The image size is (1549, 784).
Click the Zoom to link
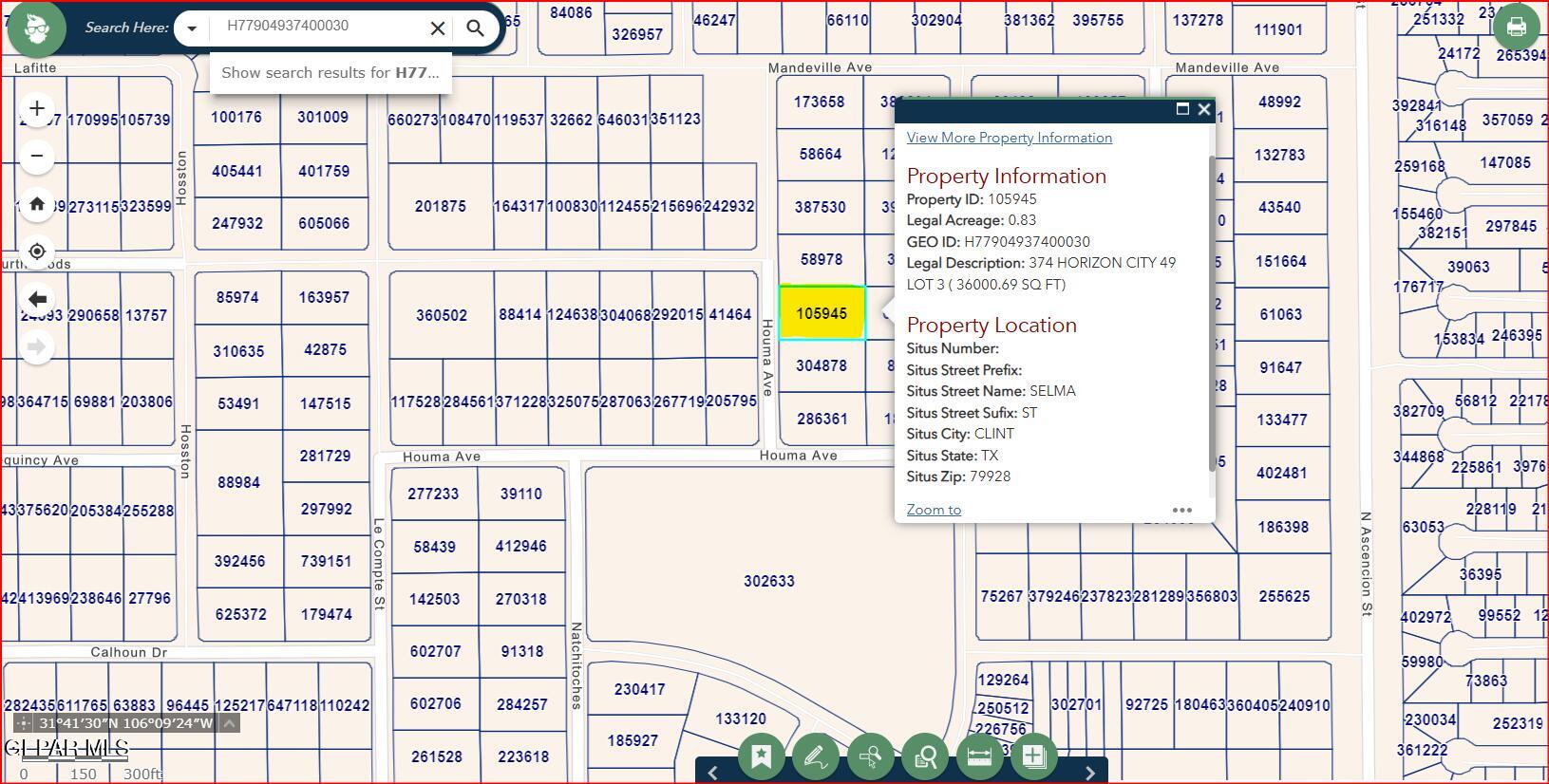(x=934, y=510)
